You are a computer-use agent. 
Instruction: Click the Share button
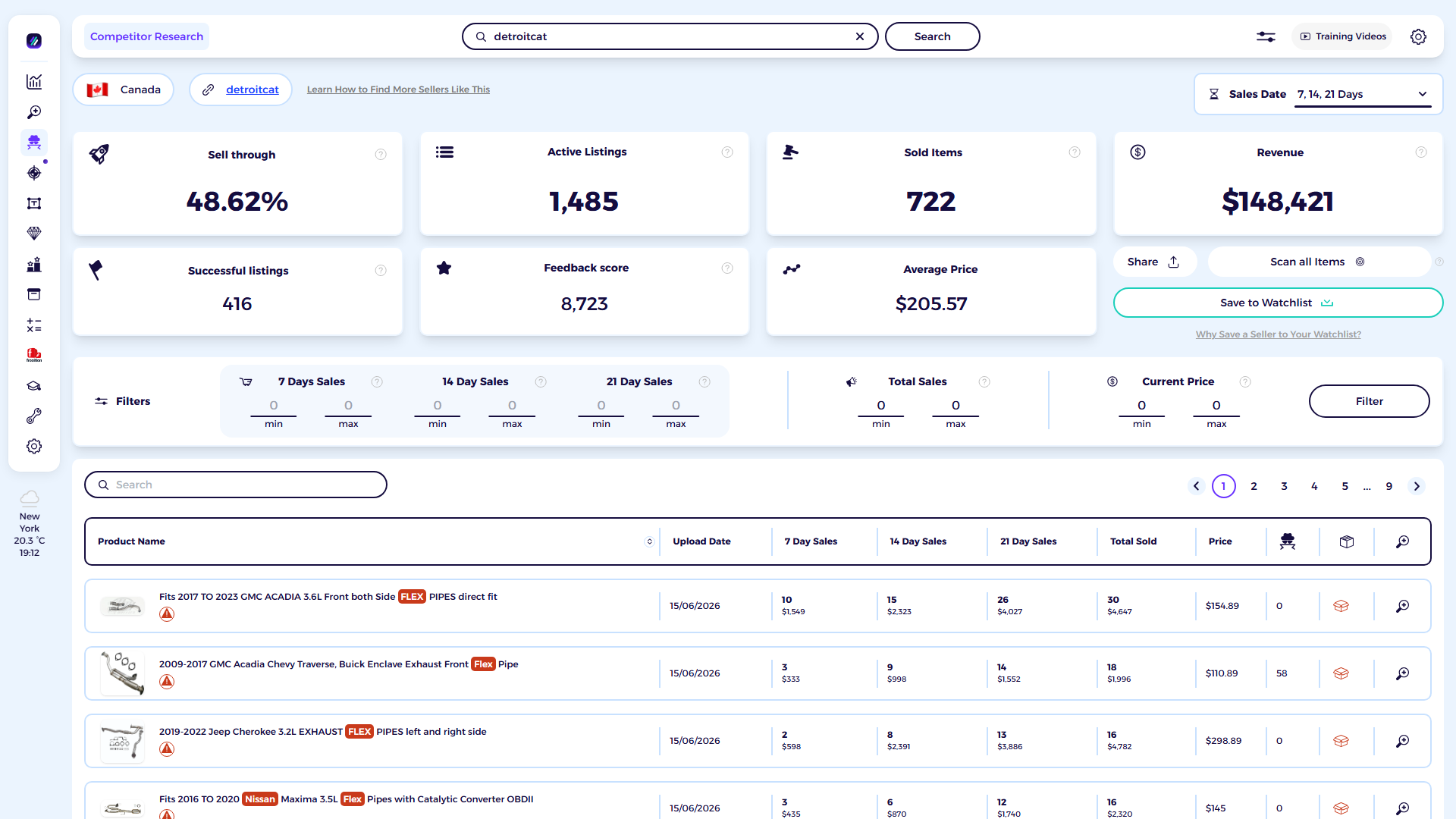click(1154, 262)
